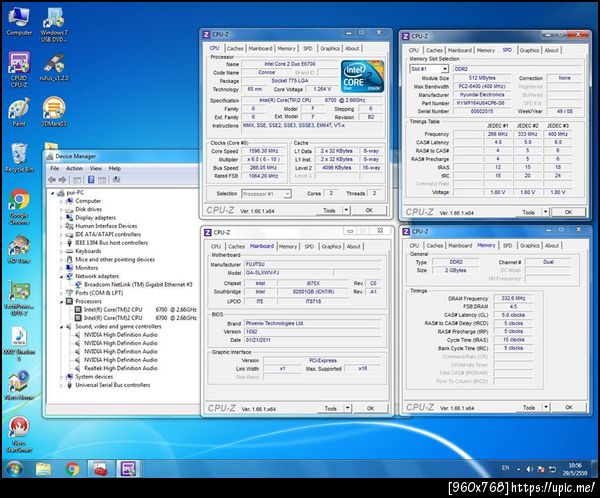Screen dimensions: 600x498
Task: Launch the CPUID CPU-Z desktop shortcut
Action: coord(19,69)
